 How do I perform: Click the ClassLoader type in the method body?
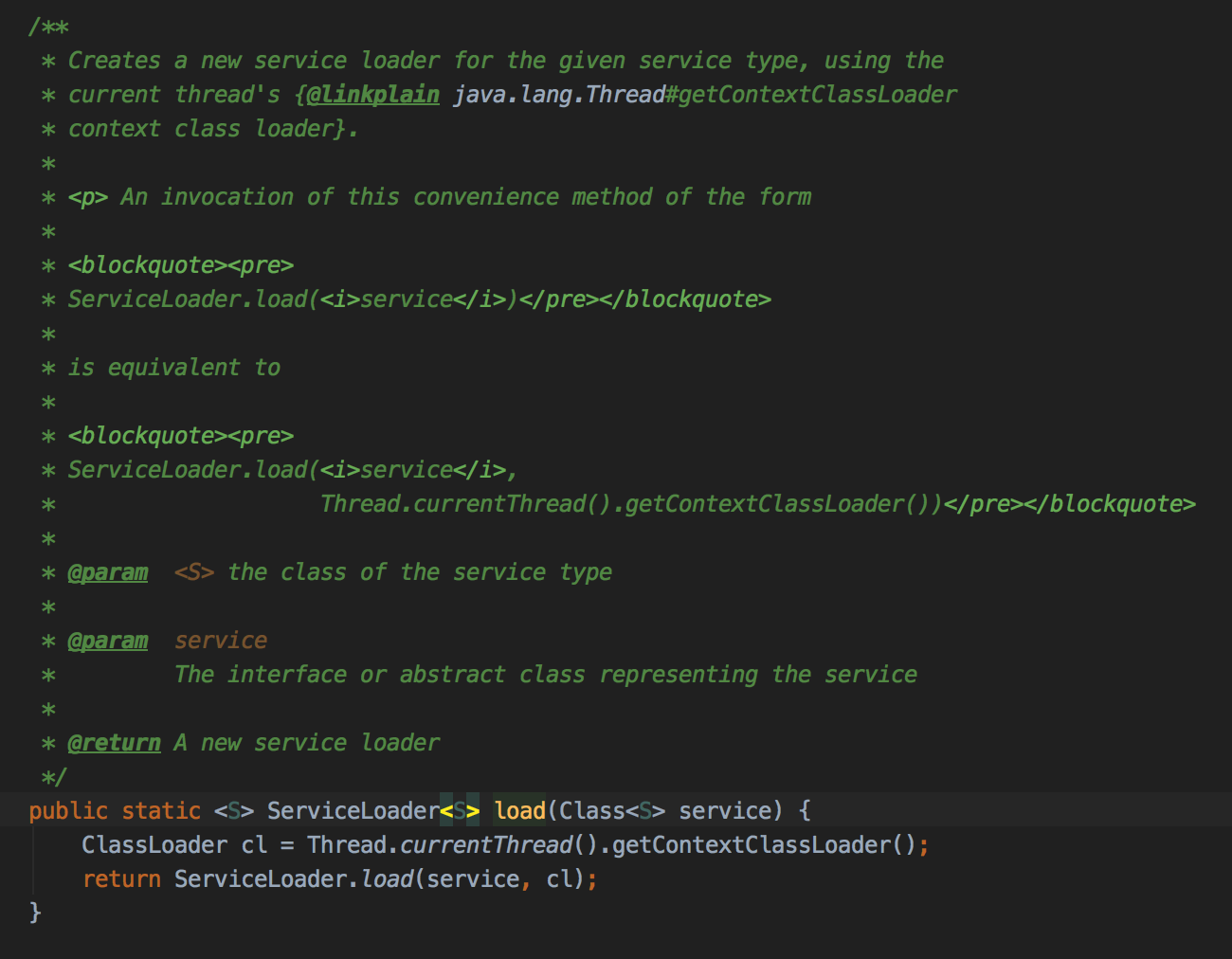[x=154, y=845]
